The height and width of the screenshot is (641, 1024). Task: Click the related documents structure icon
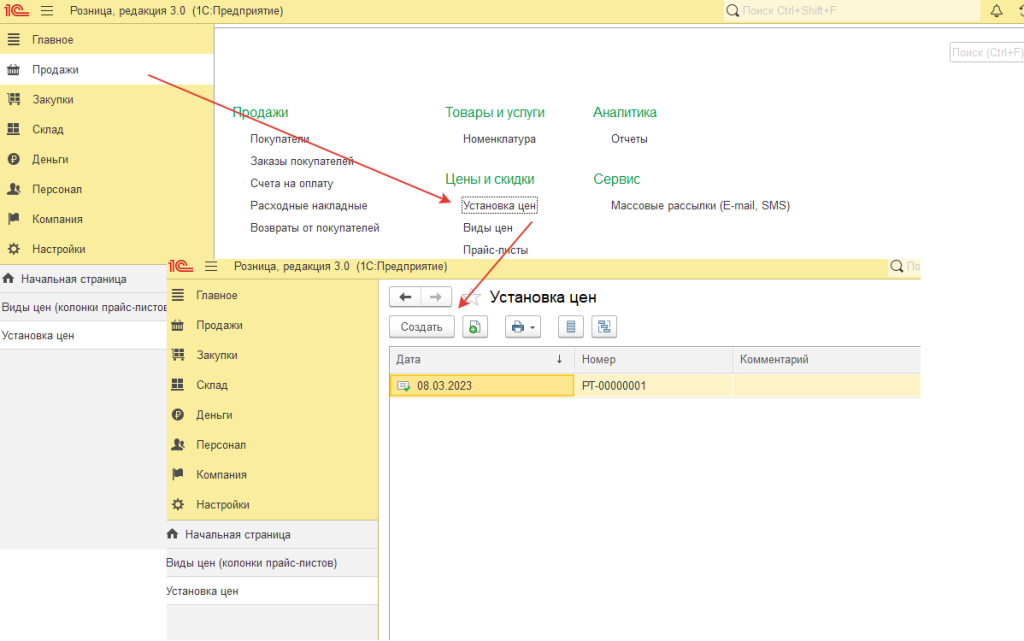tap(604, 327)
